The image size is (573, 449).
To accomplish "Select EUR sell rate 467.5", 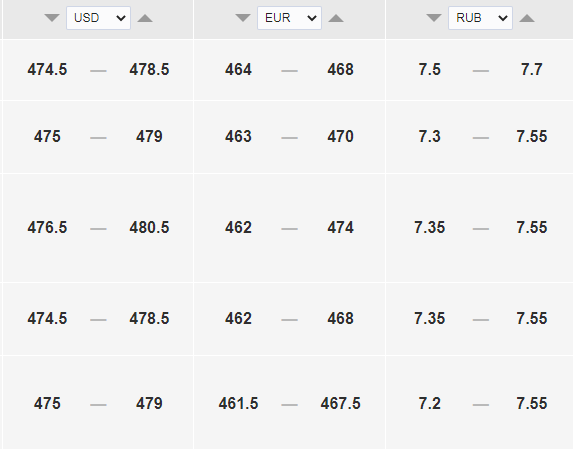I will pyautogui.click(x=340, y=404).
